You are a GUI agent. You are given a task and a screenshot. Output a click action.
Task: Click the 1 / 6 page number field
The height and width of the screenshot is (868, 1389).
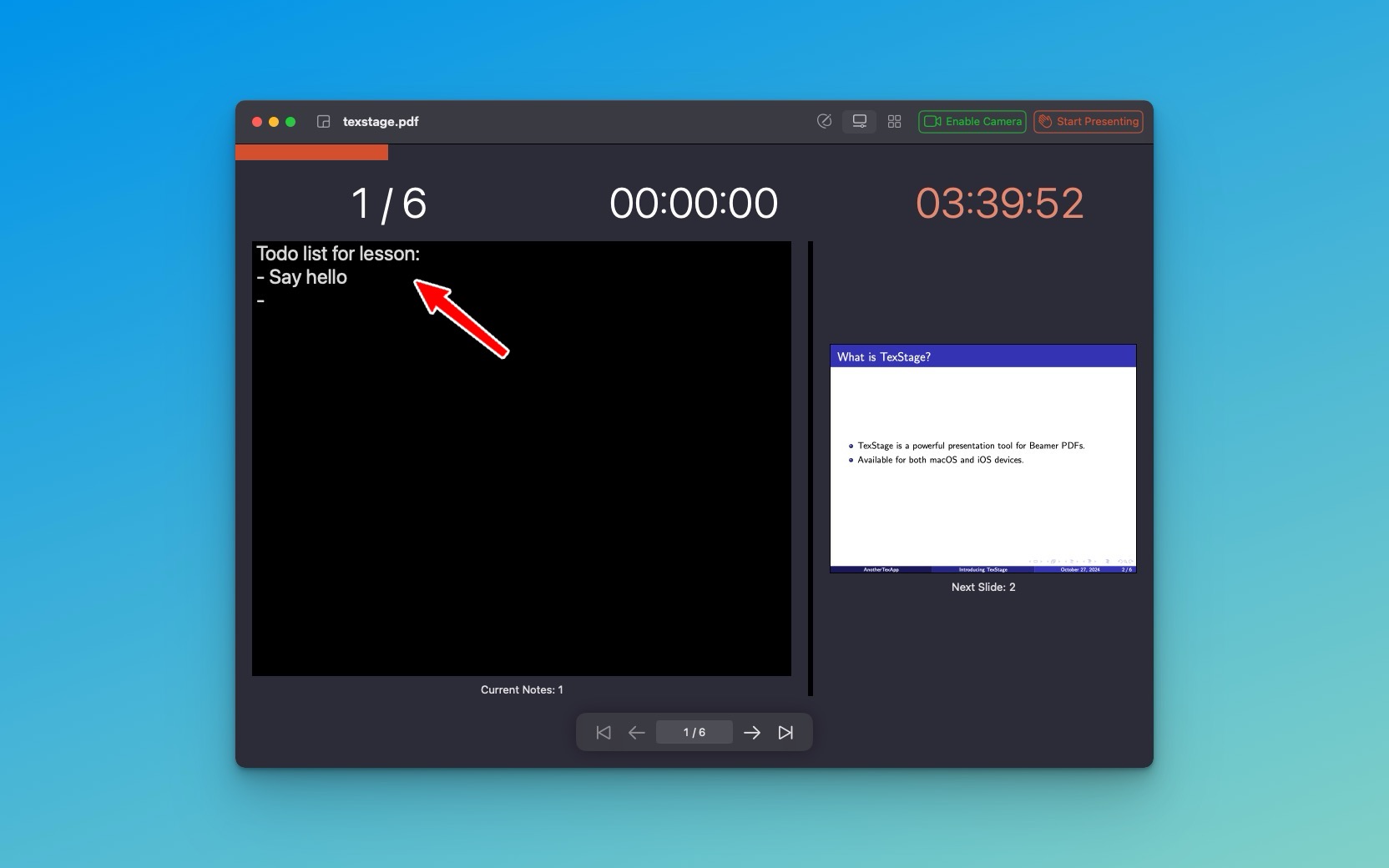pyautogui.click(x=694, y=732)
